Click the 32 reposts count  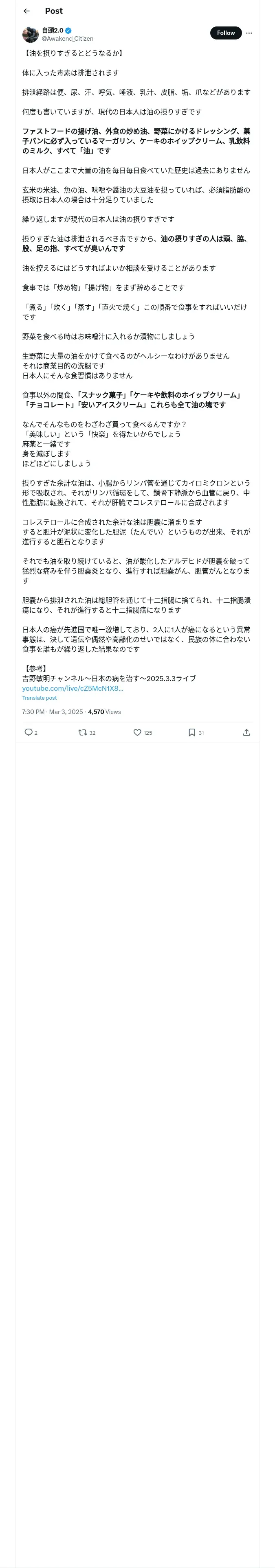pos(92,733)
